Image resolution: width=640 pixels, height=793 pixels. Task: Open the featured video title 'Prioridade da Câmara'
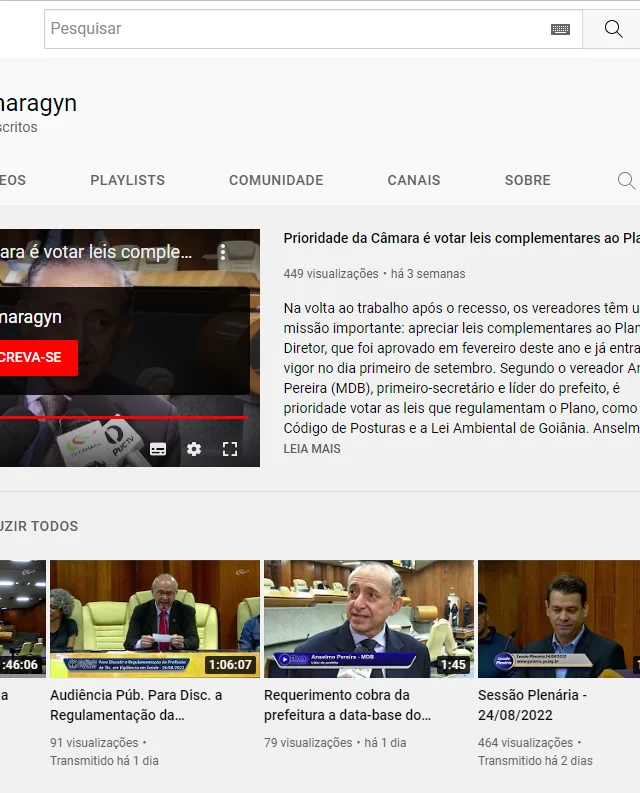461,238
